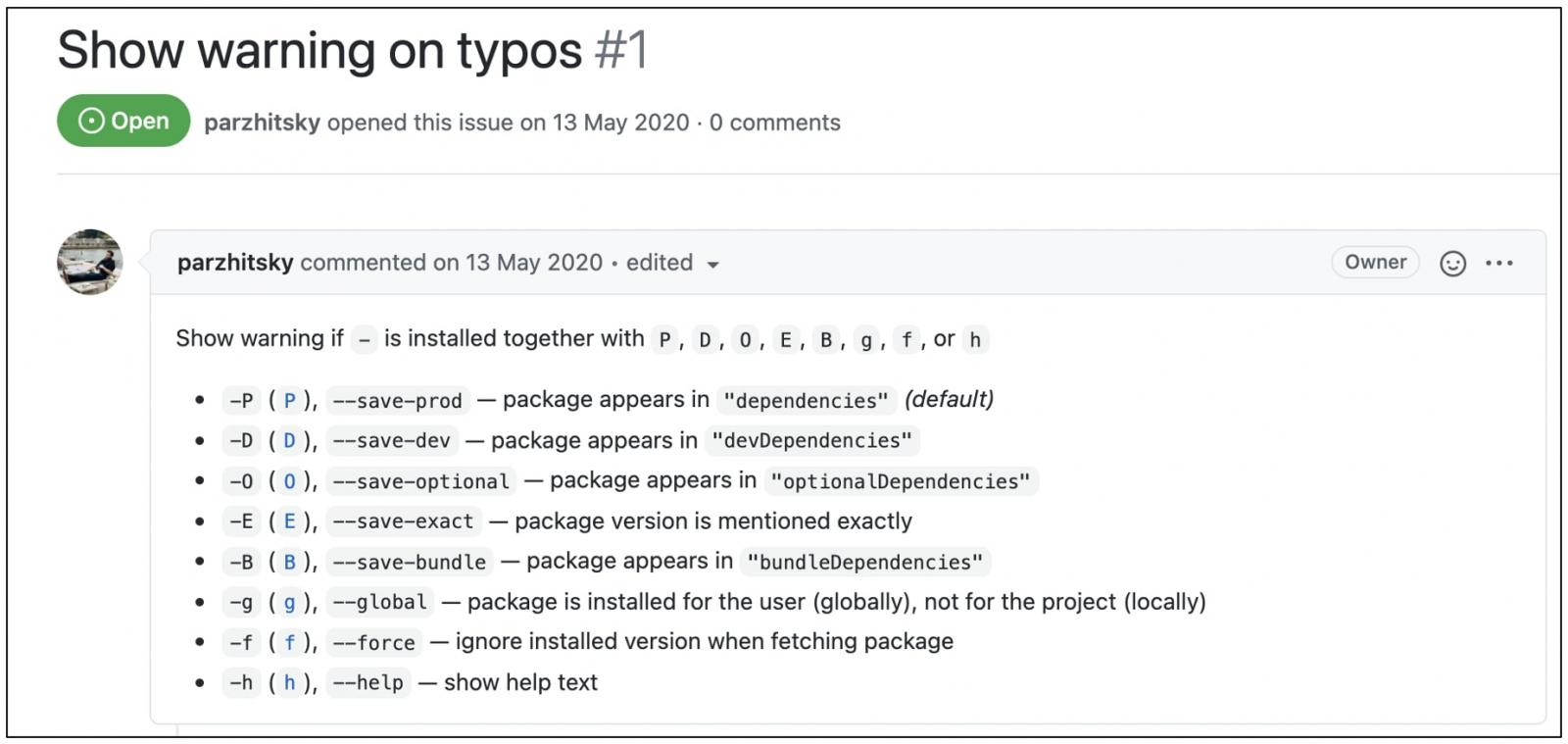Image resolution: width=1568 pixels, height=744 pixels.
Task: Click the green Open status badge
Action: tap(123, 121)
